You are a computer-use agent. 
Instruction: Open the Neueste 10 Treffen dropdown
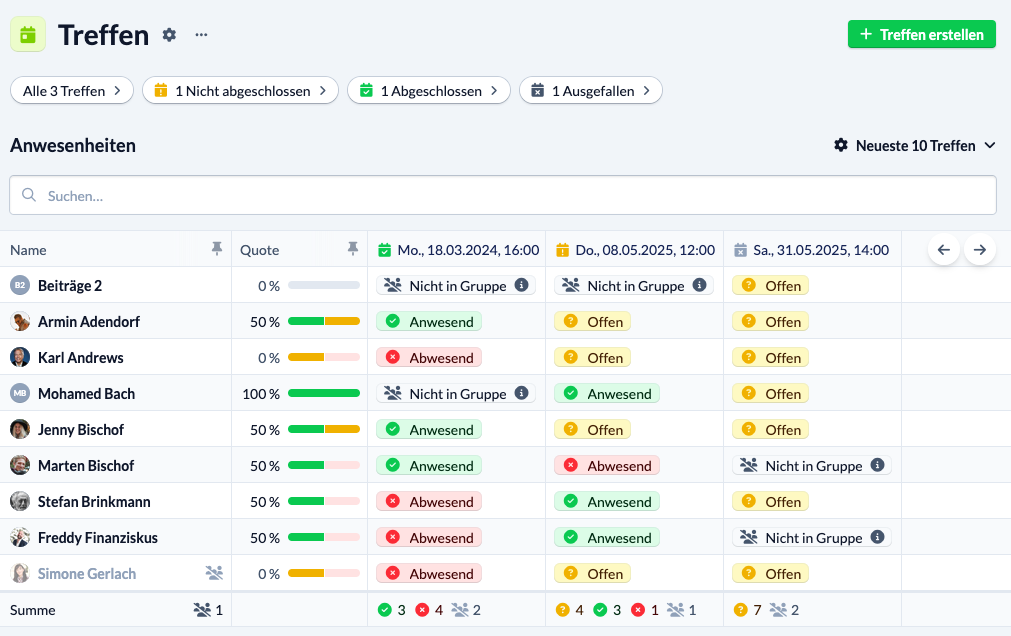915,146
